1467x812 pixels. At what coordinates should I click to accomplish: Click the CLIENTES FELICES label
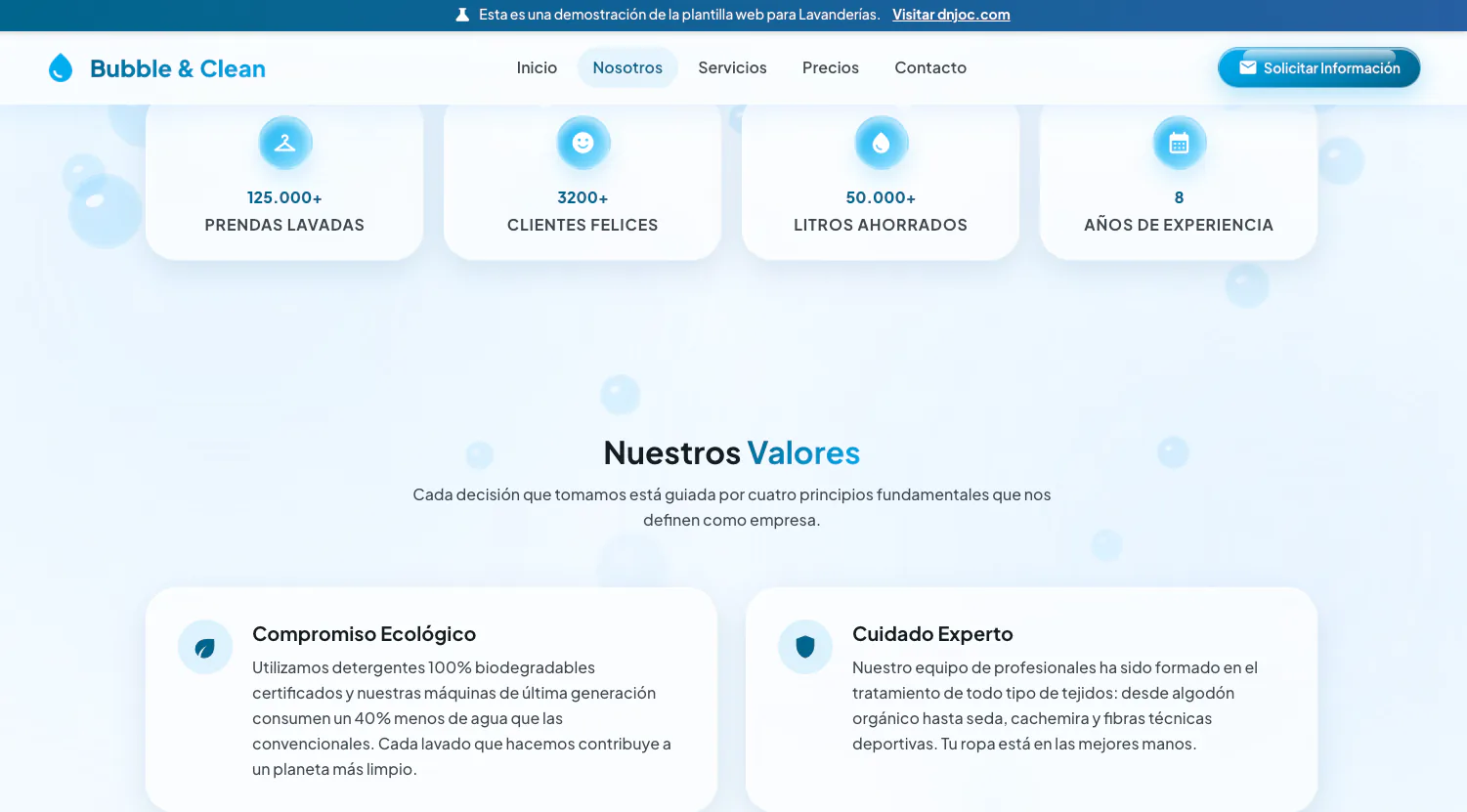(582, 225)
